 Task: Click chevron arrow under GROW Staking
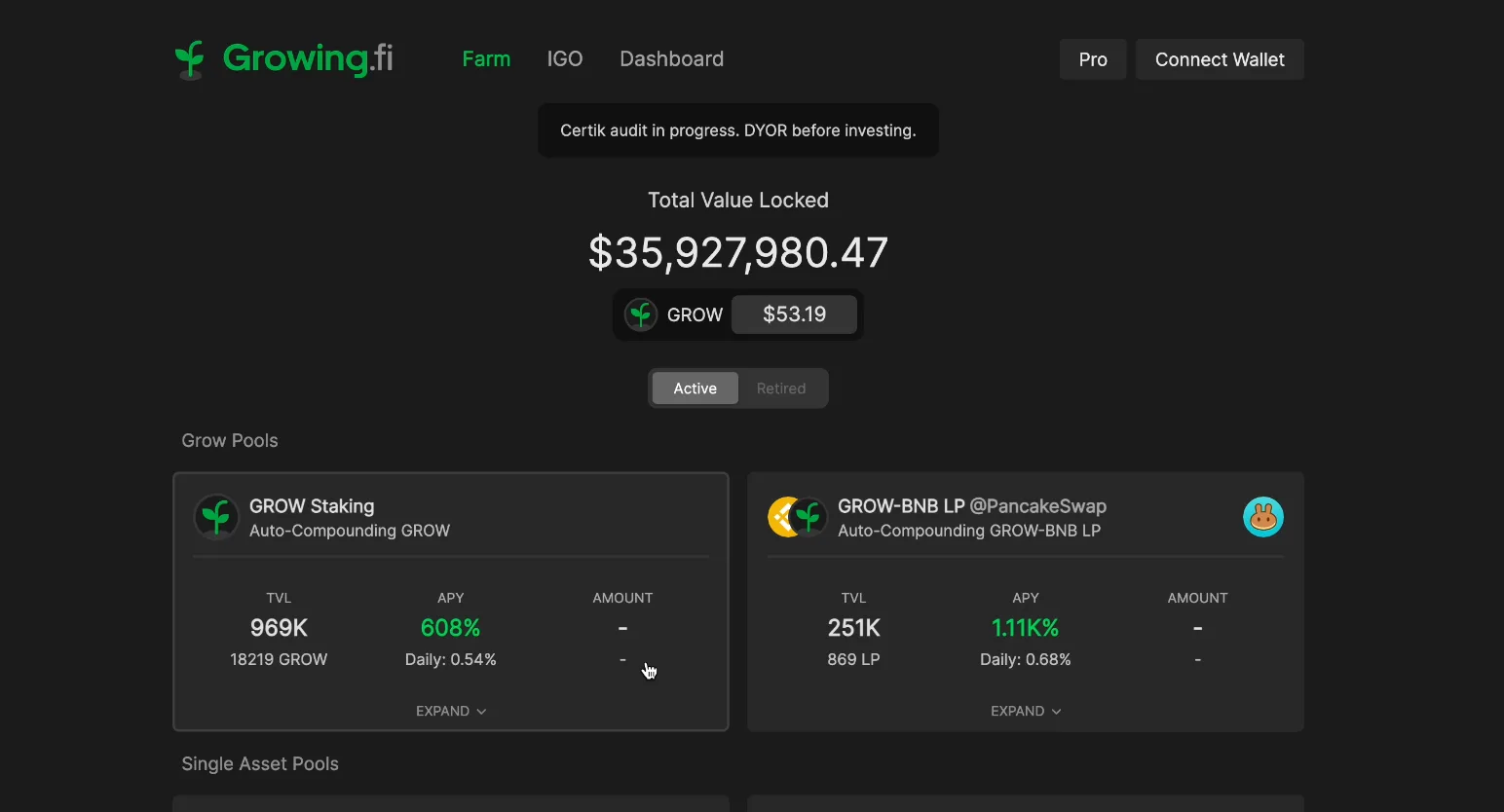(481, 712)
